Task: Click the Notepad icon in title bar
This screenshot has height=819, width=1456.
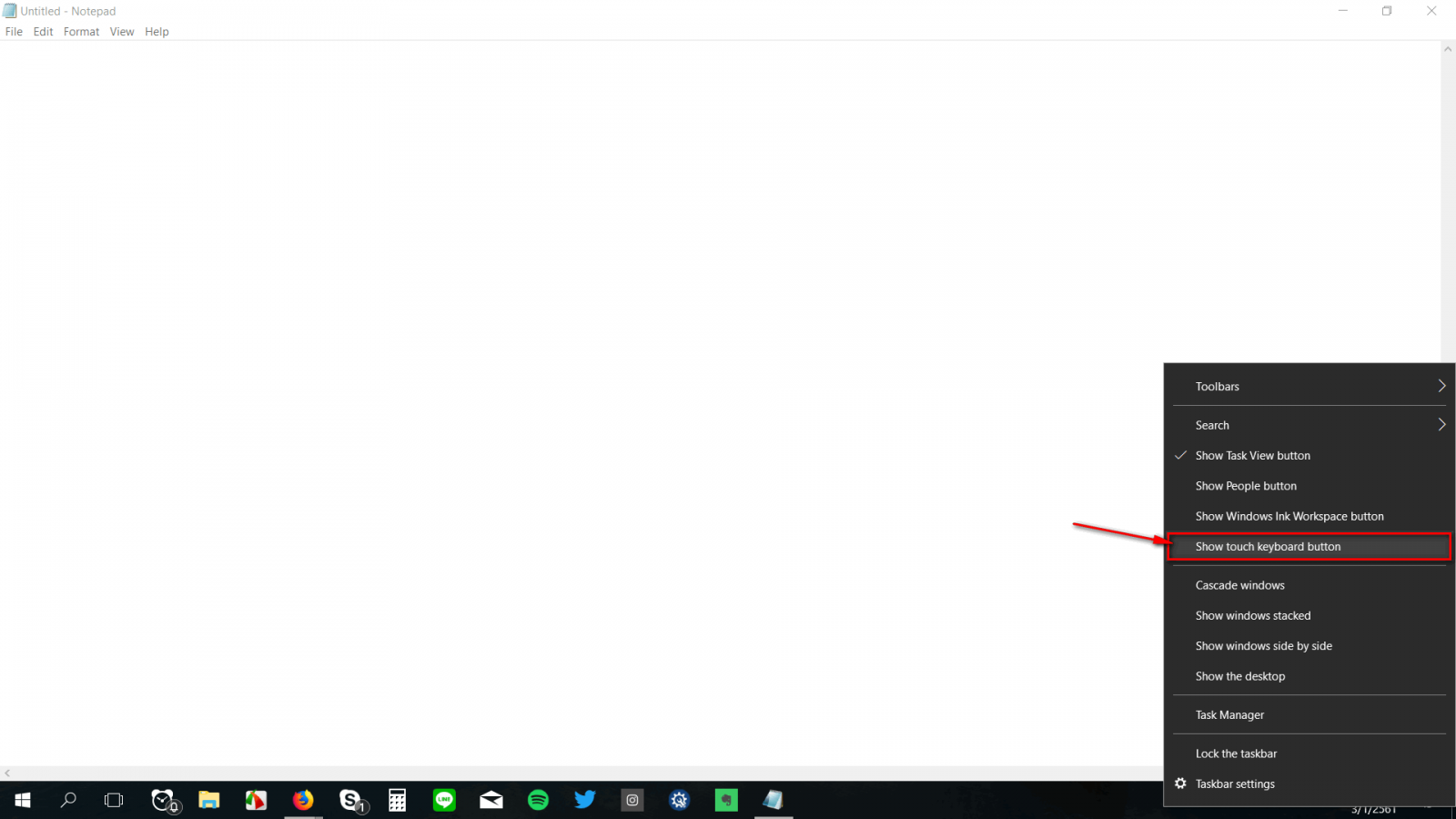Action: 9,11
